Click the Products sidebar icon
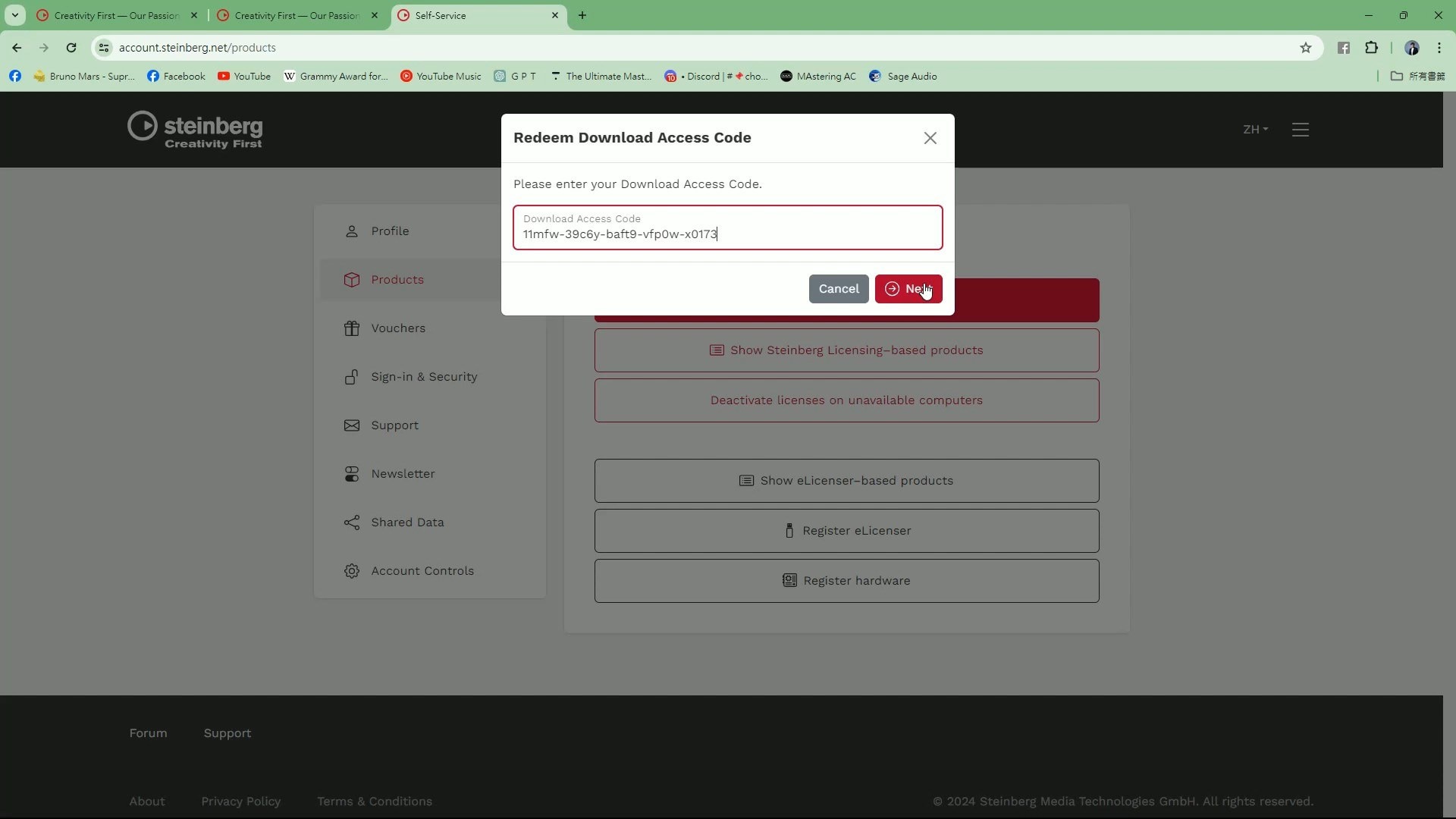This screenshot has height=819, width=1456. click(352, 279)
